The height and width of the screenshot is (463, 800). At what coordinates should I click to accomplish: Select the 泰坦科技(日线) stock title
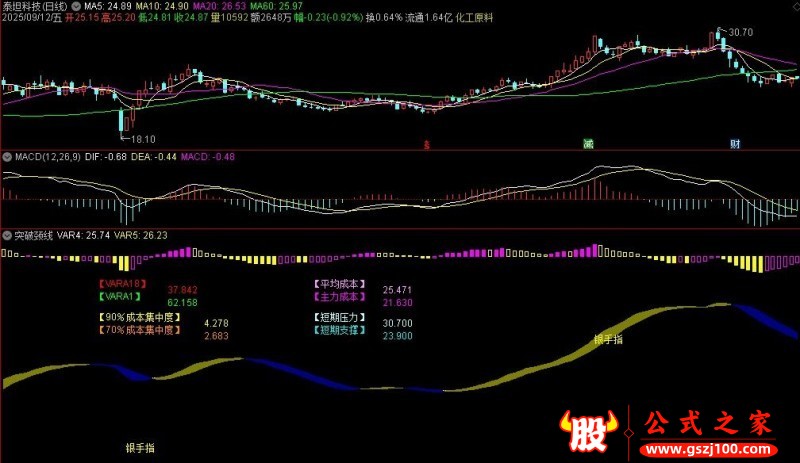[35, 6]
